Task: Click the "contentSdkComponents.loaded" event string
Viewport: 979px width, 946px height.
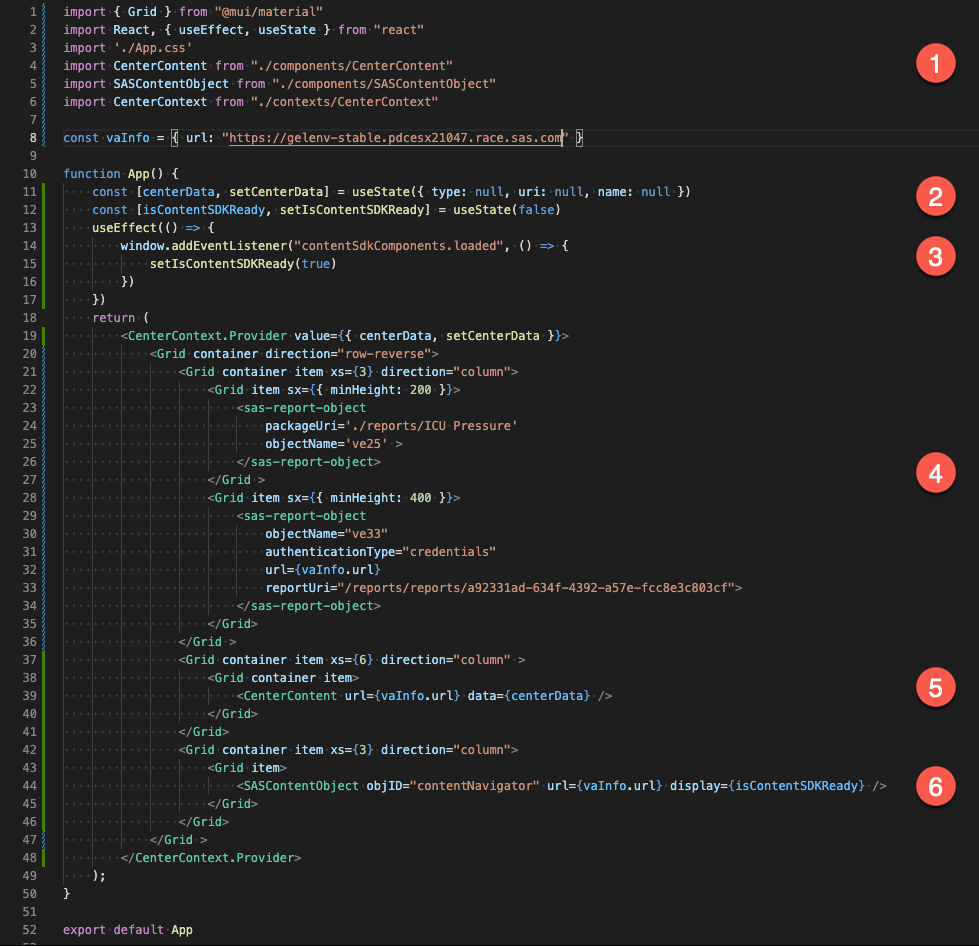Action: [x=398, y=246]
